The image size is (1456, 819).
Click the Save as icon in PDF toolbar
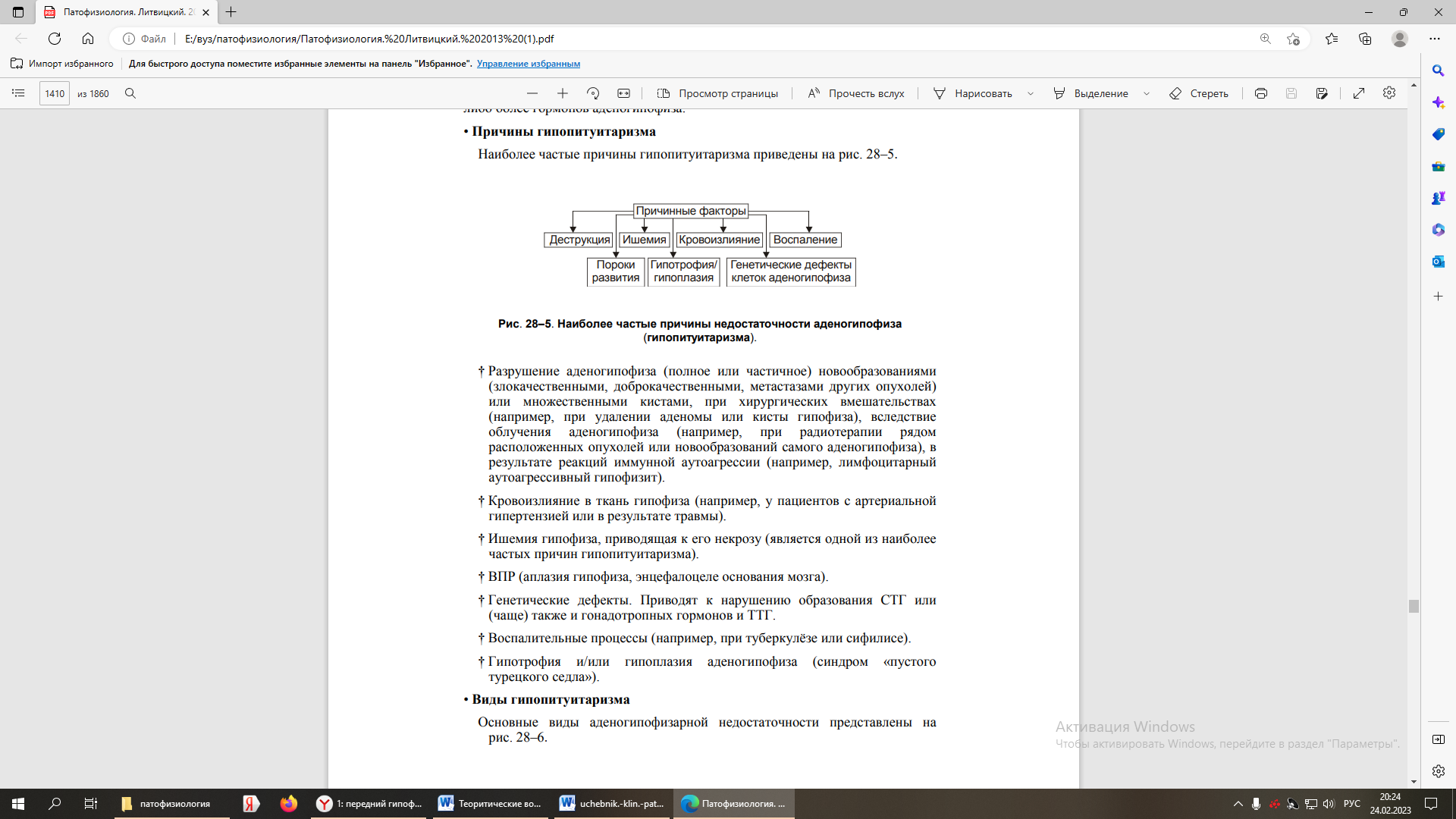1322,93
